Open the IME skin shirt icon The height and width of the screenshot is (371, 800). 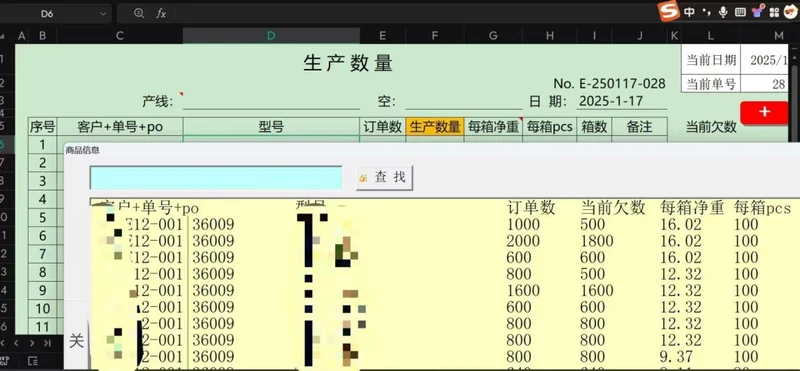(758, 11)
